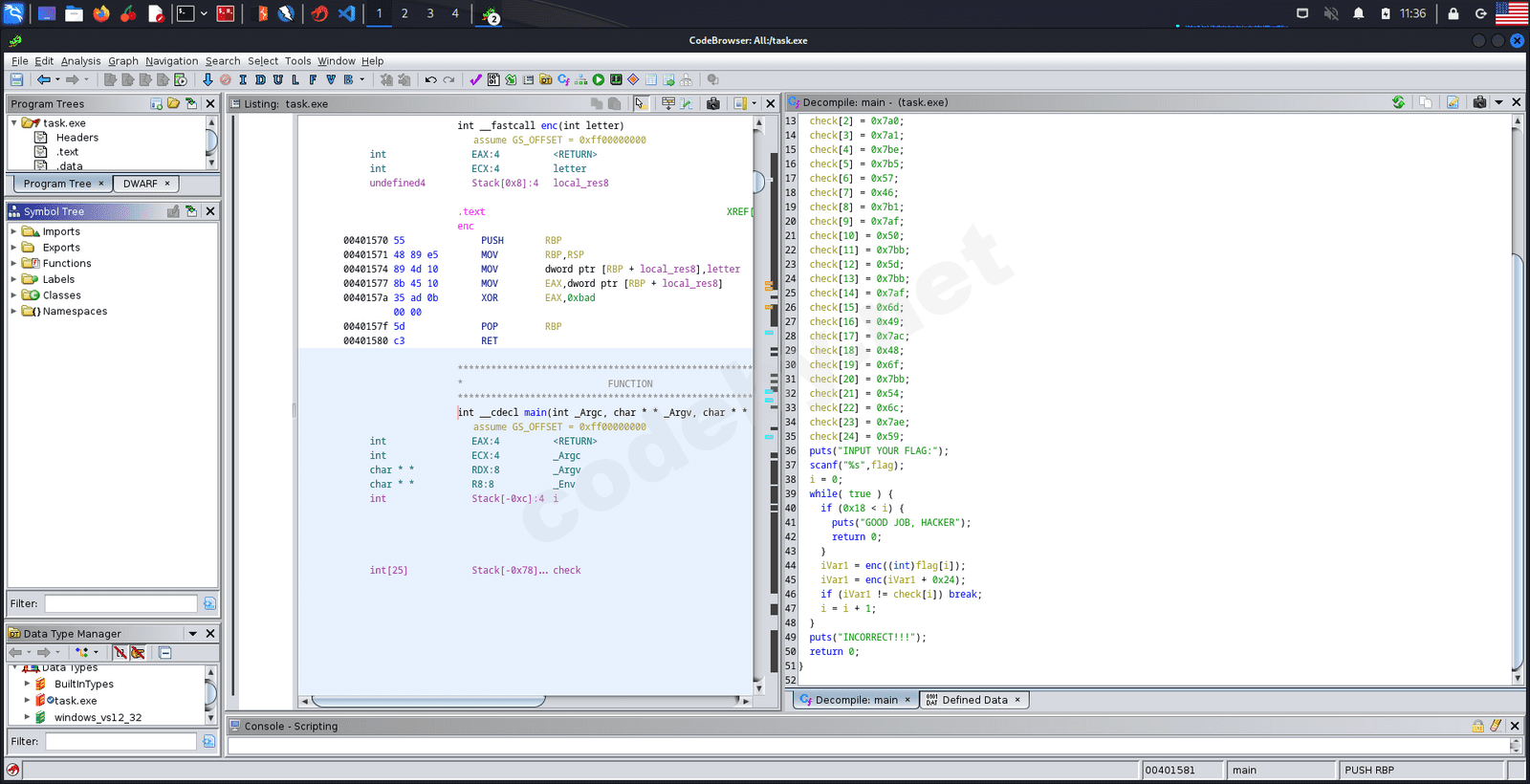Viewport: 1530px width, 784px height.
Task: Click the Save program disk icon
Action: pos(16,80)
